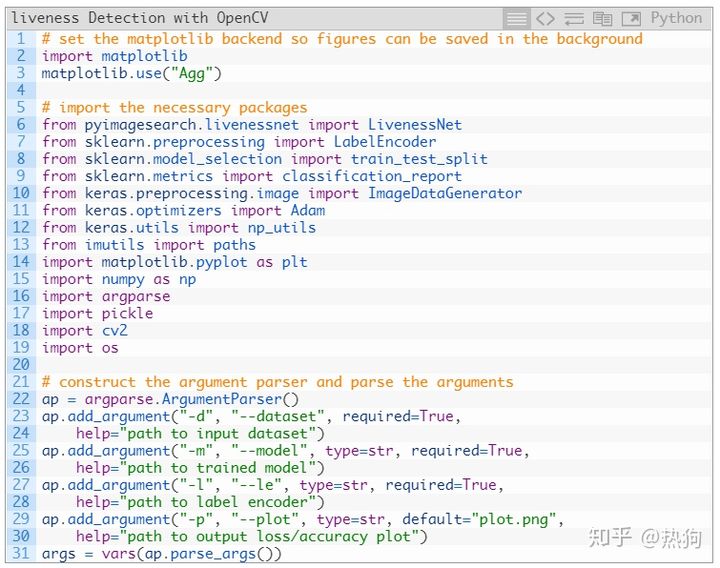
Task: Click the 'import LivenessNet' line
Action: coord(252,125)
